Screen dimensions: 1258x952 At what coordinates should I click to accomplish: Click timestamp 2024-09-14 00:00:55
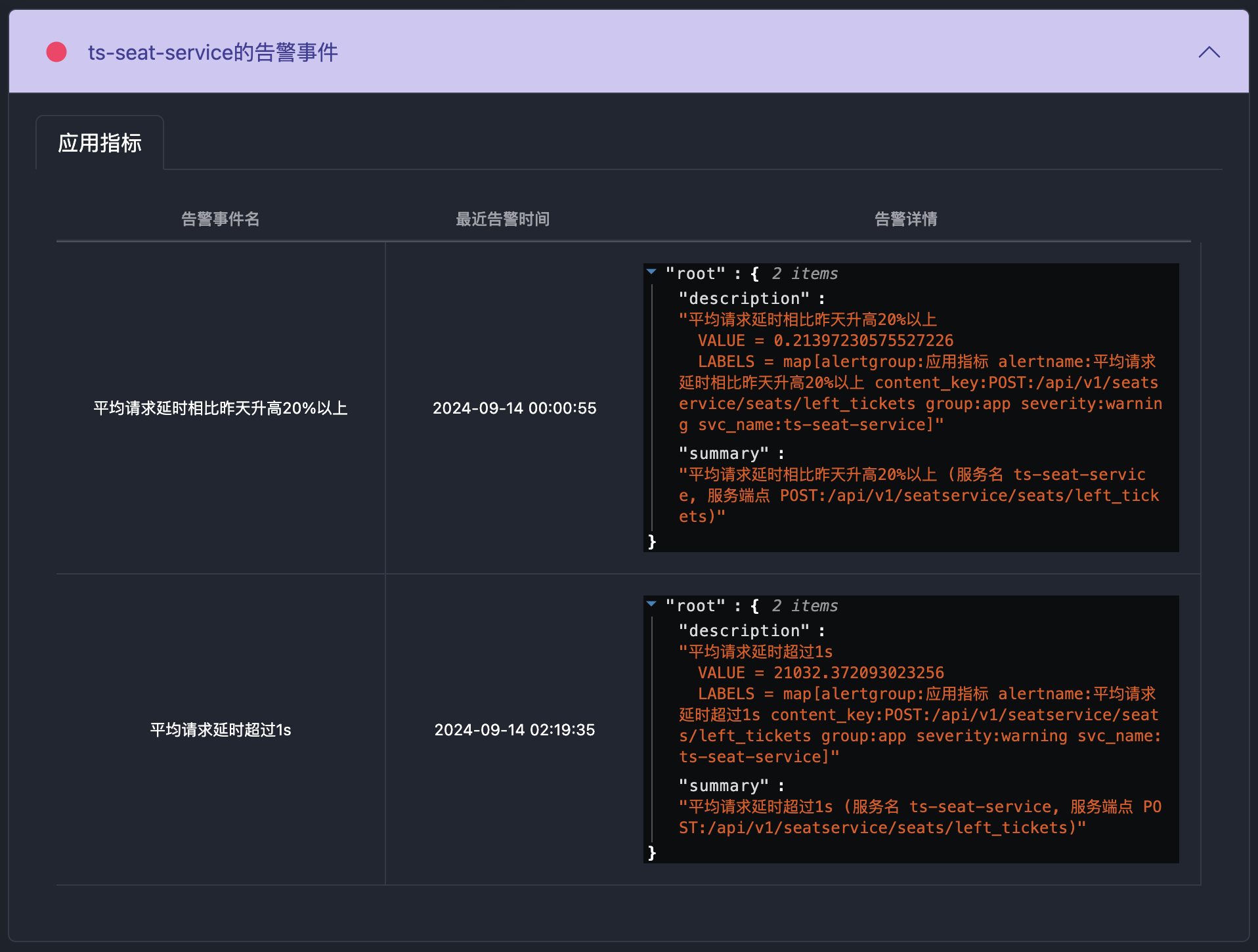(515, 408)
